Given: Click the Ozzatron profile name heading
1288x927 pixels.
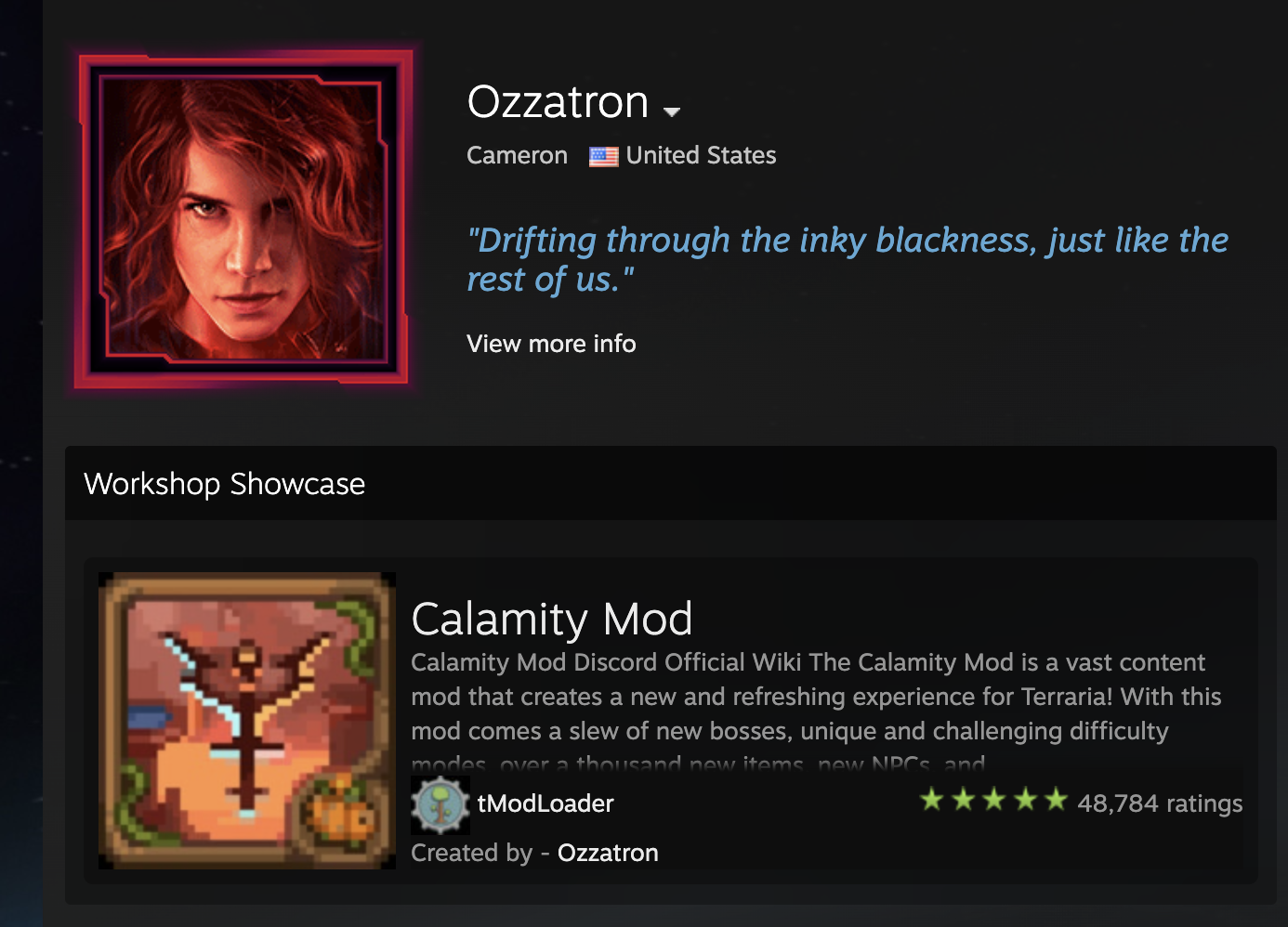Looking at the screenshot, I should [558, 102].
